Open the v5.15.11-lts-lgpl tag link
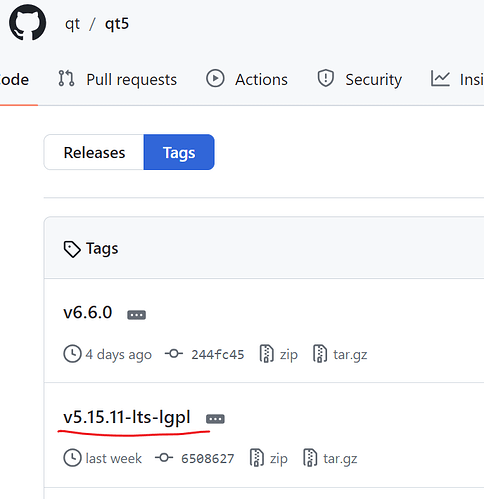The image size is (484, 499). 127,417
